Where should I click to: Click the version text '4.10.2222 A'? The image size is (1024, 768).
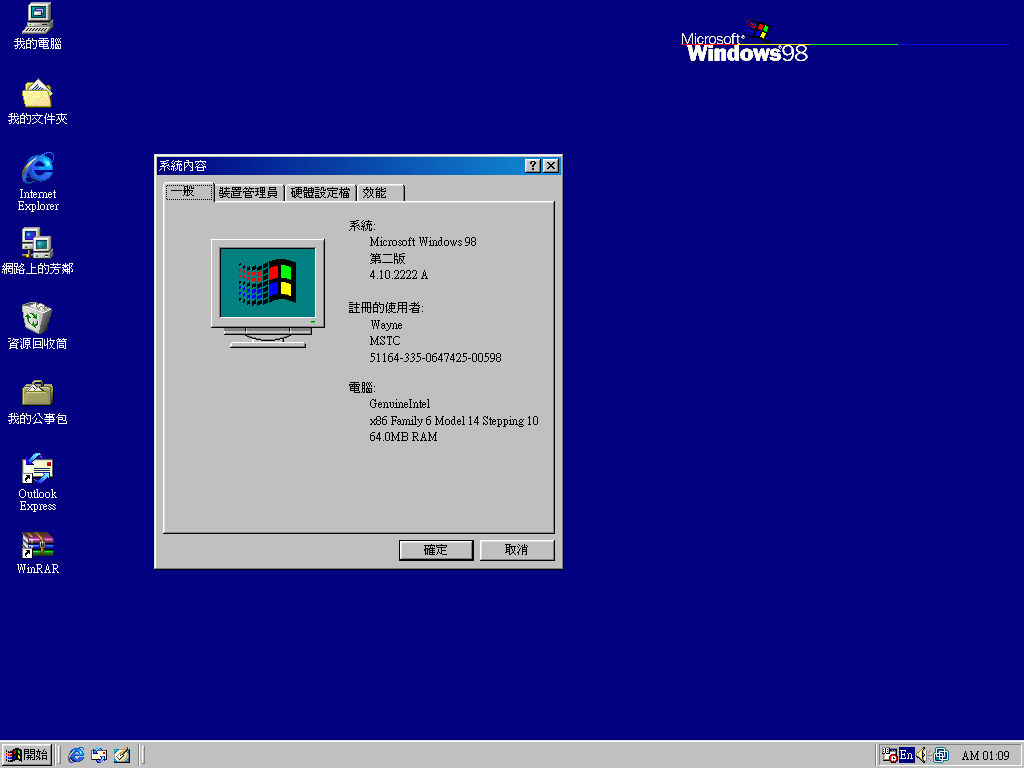pos(399,275)
